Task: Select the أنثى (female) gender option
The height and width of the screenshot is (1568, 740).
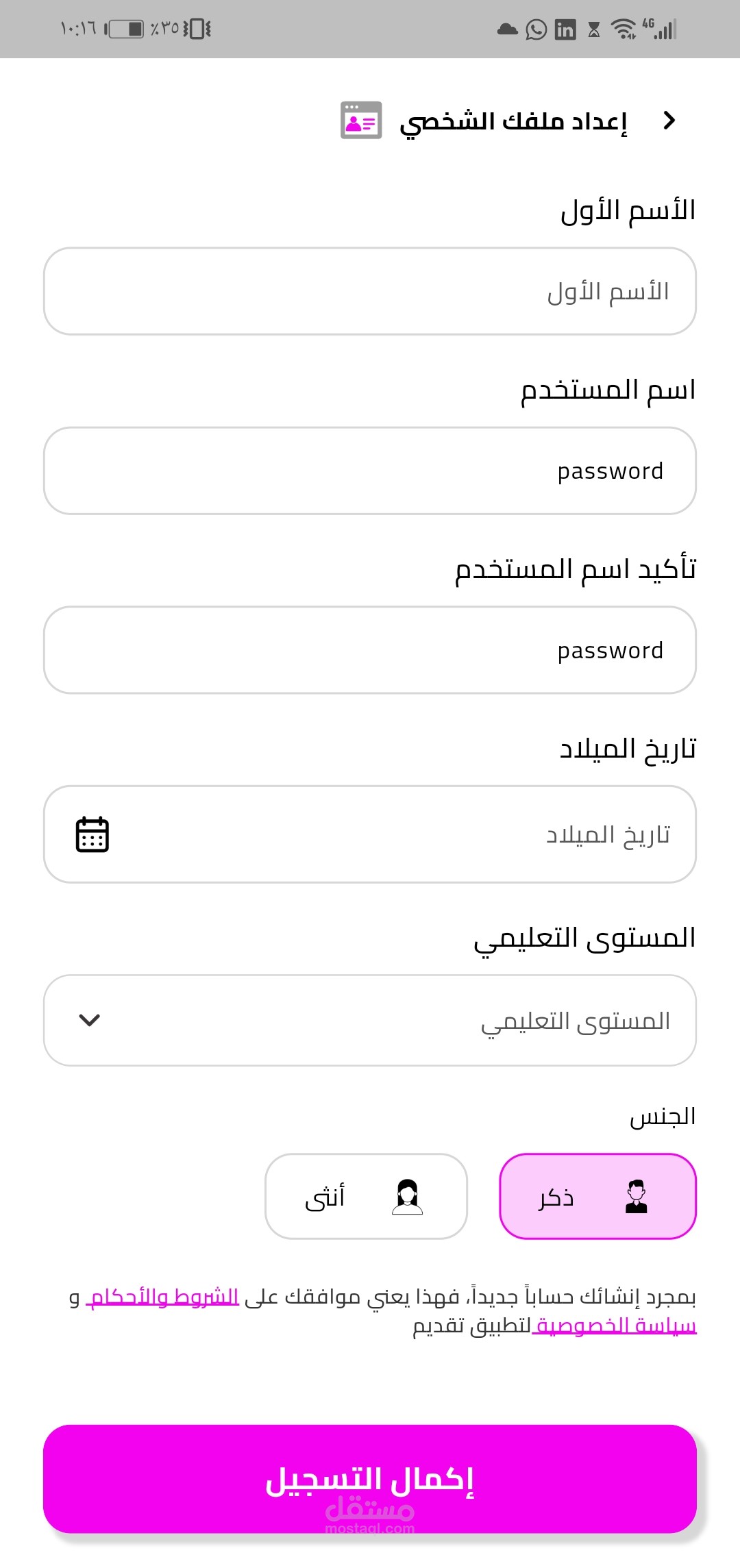Action: 366,1197
